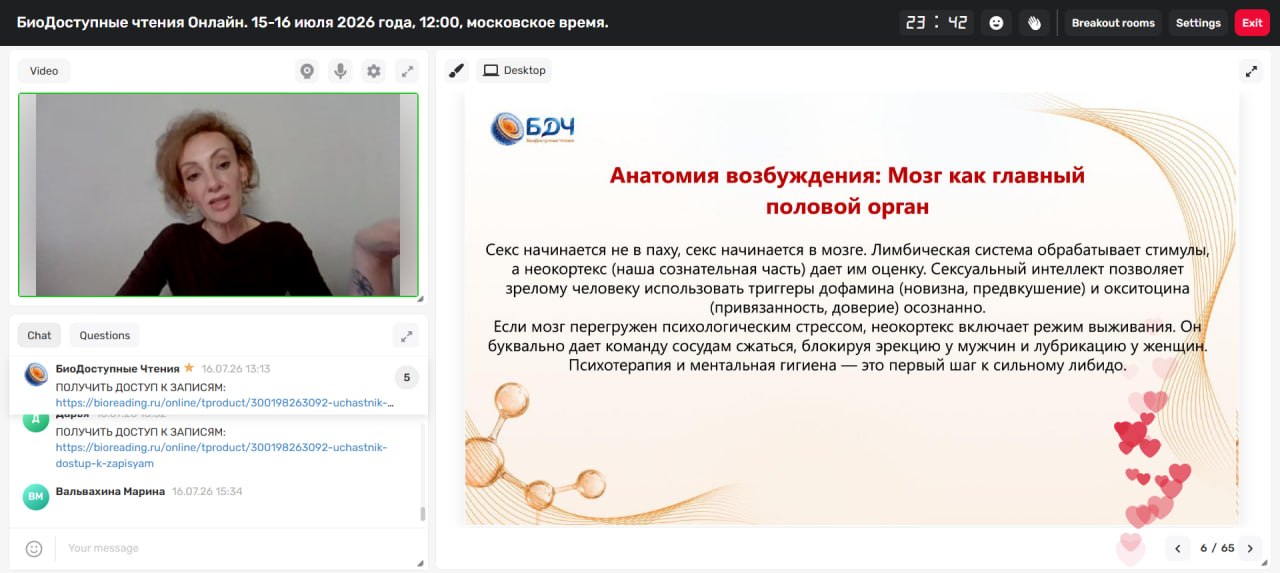Open Breakout rooms
The image size is (1280, 573).
coord(1113,23)
